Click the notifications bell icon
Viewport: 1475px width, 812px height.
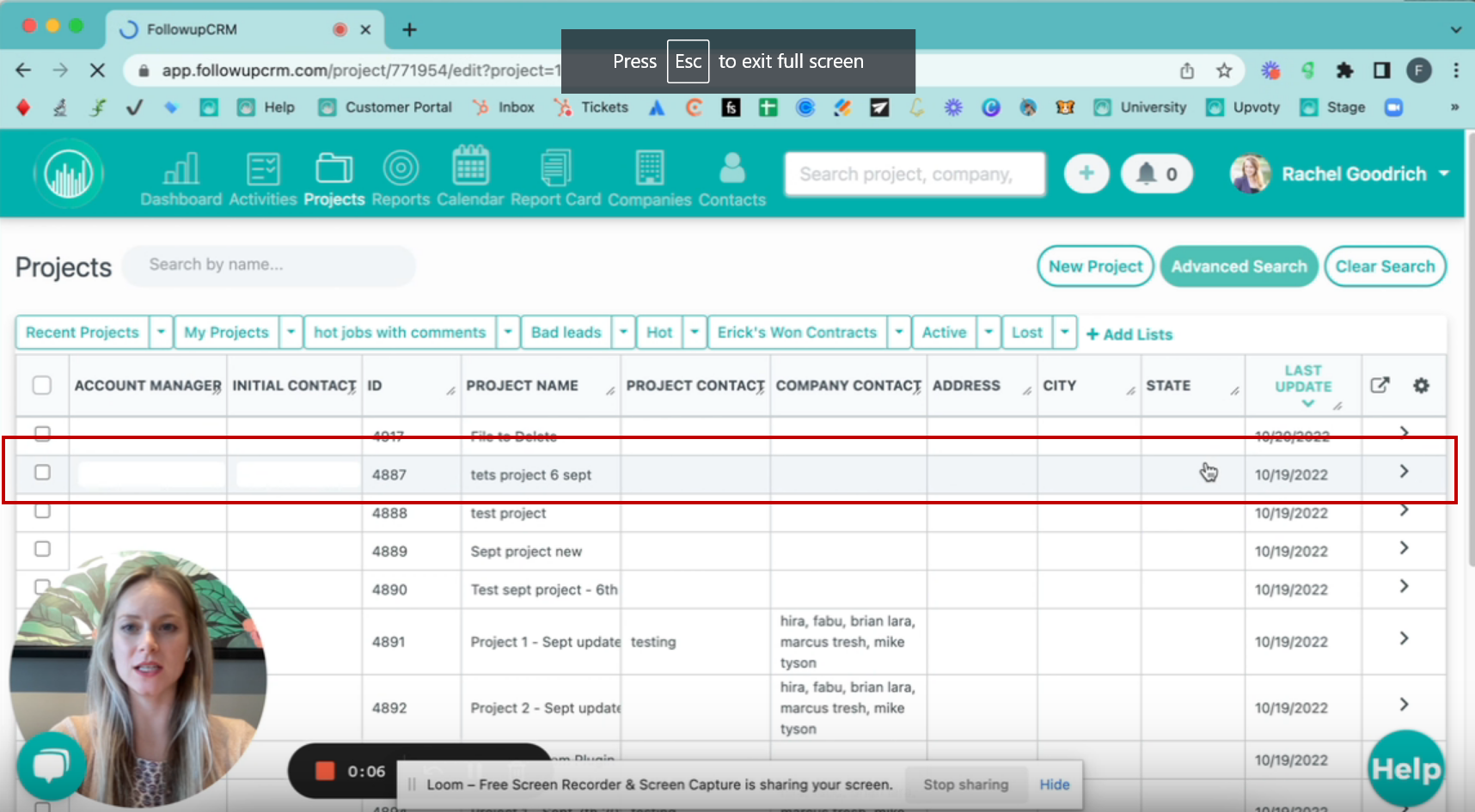pos(1147,174)
